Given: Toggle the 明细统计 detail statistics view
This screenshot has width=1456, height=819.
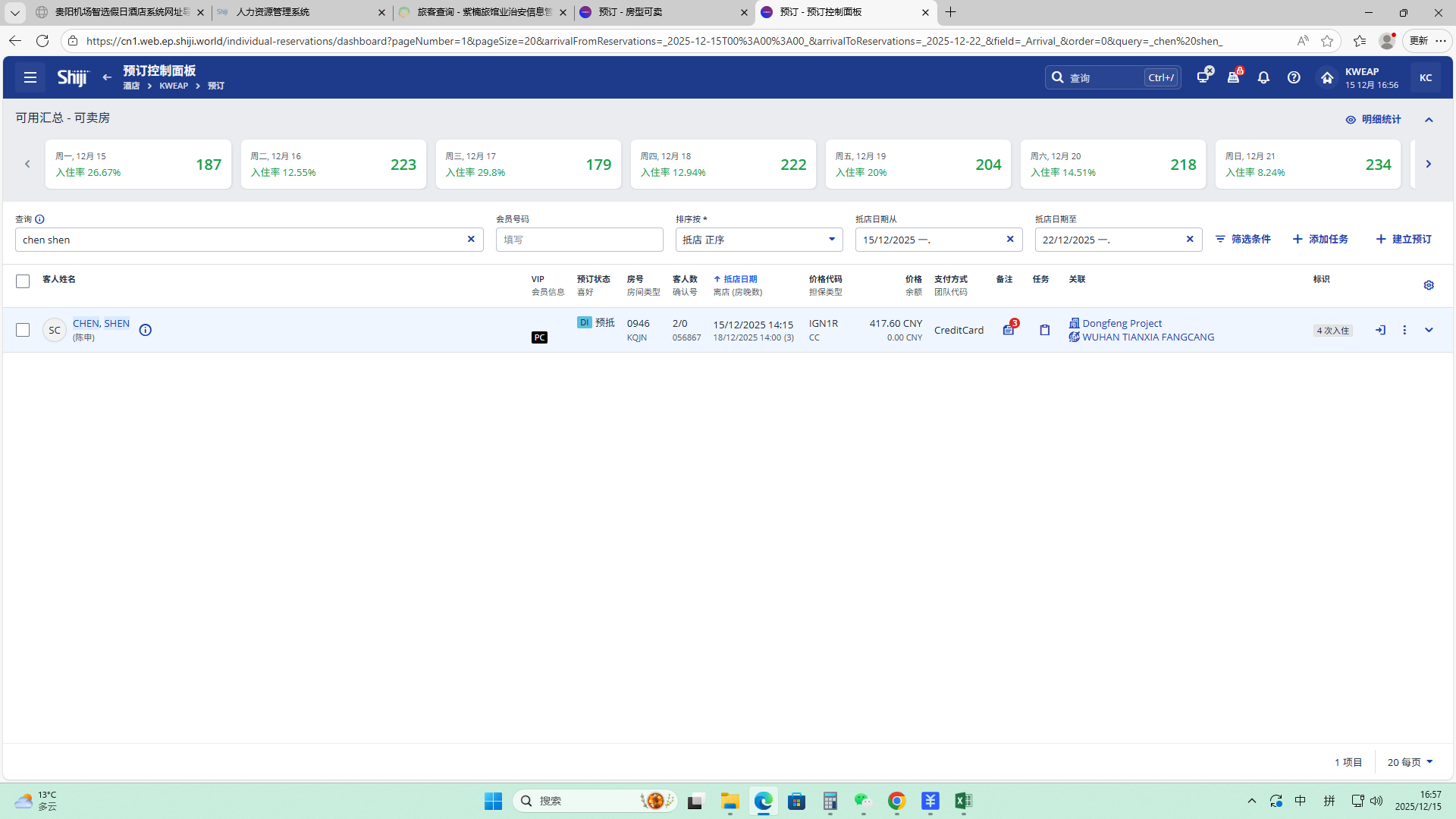Looking at the screenshot, I should [x=1373, y=120].
